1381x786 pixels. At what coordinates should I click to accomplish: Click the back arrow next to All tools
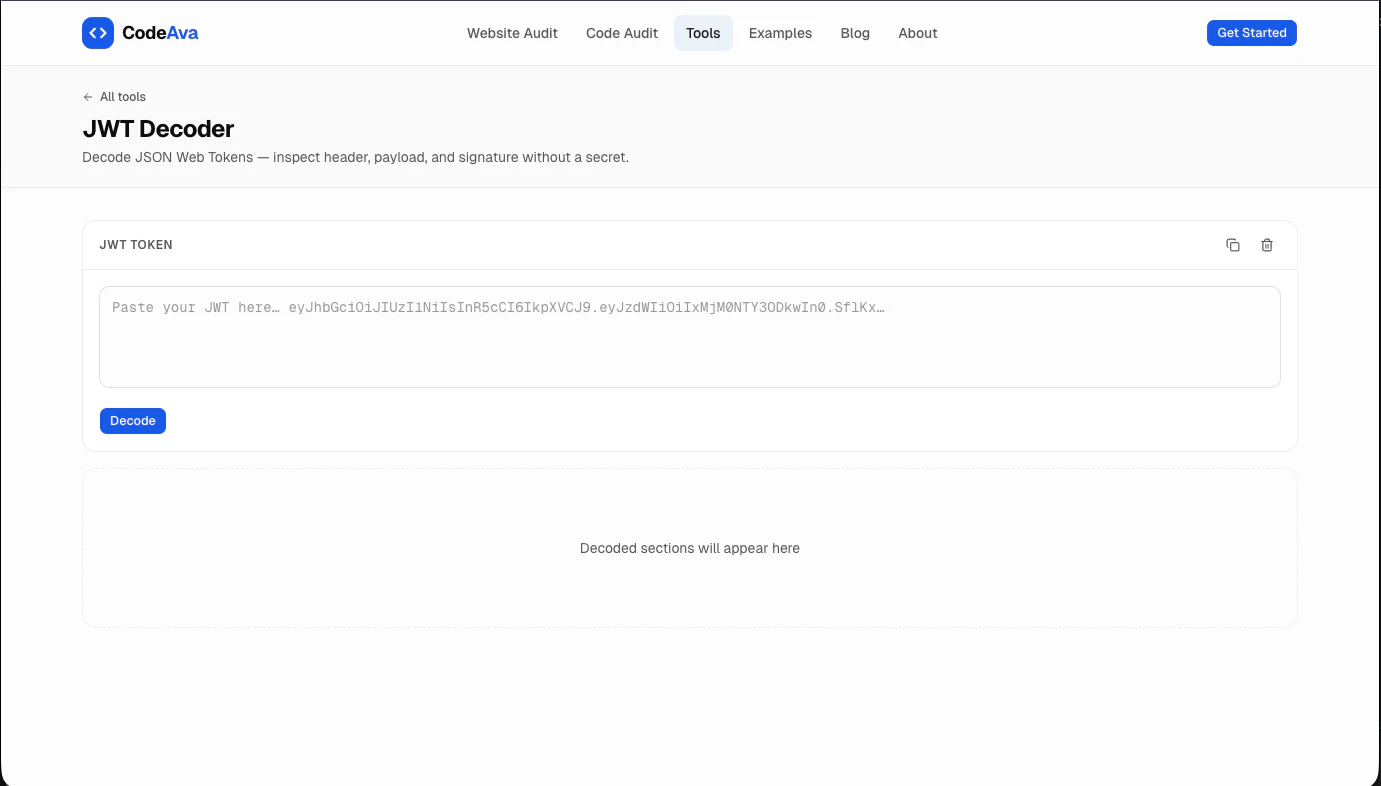click(x=88, y=96)
